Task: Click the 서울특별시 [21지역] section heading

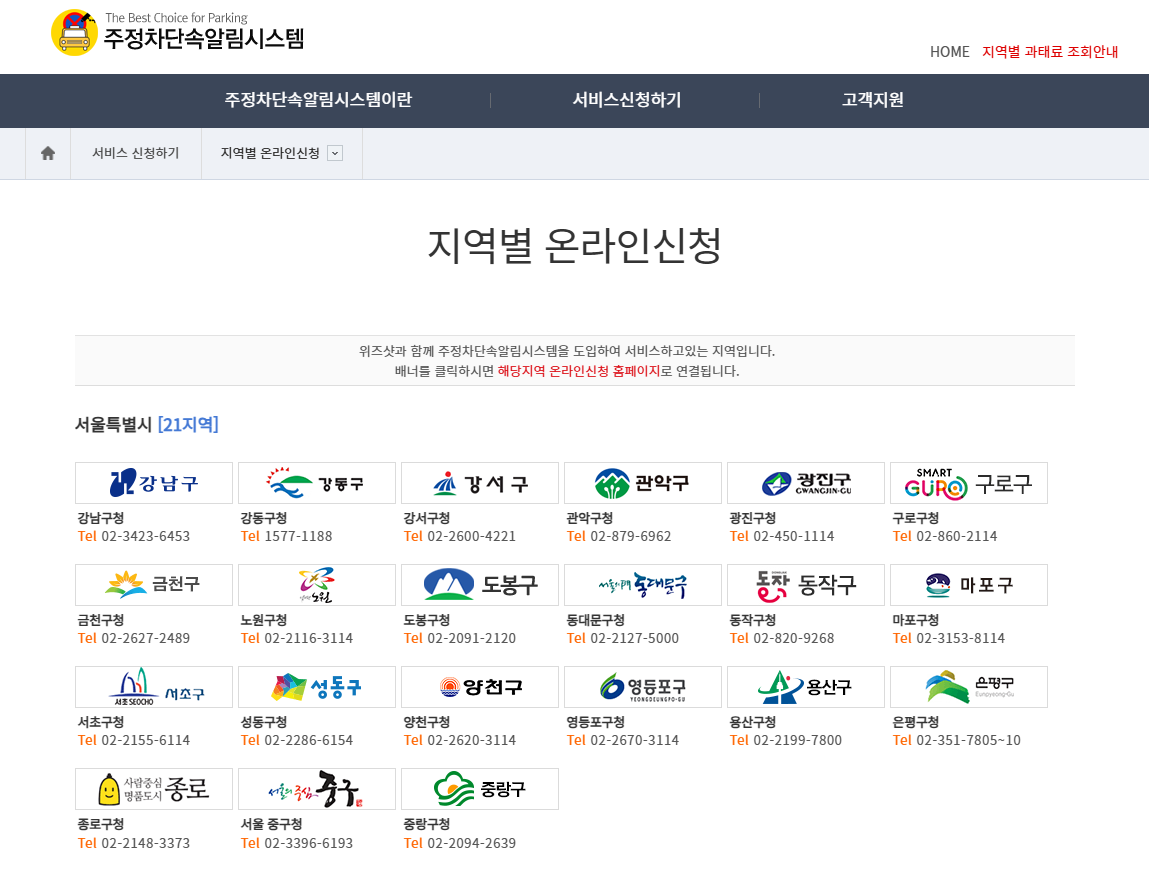Action: tap(147, 424)
